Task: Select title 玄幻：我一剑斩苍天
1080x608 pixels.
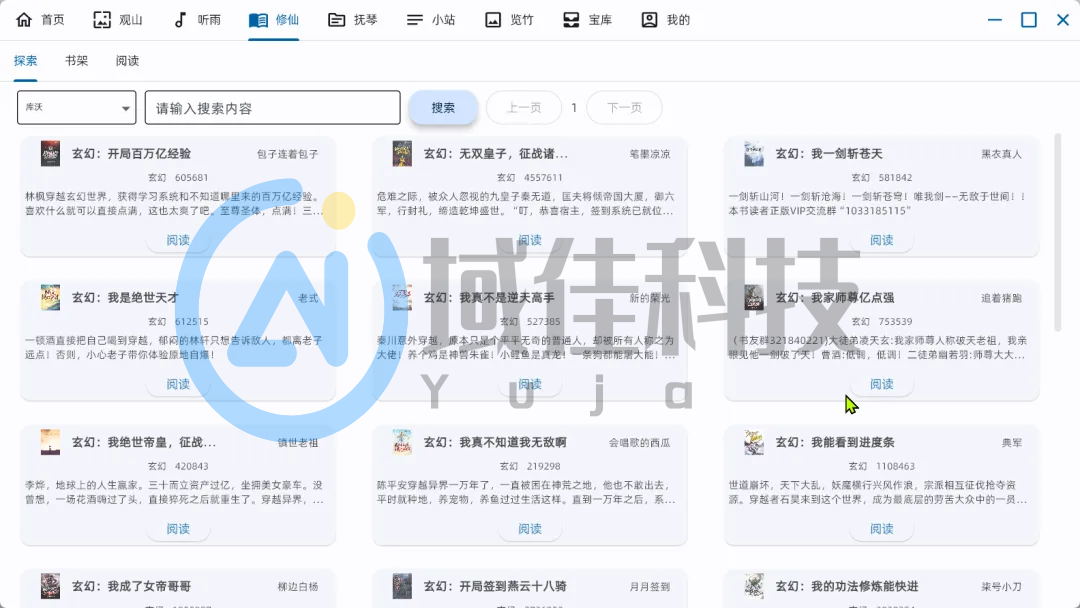Action: tap(829, 154)
